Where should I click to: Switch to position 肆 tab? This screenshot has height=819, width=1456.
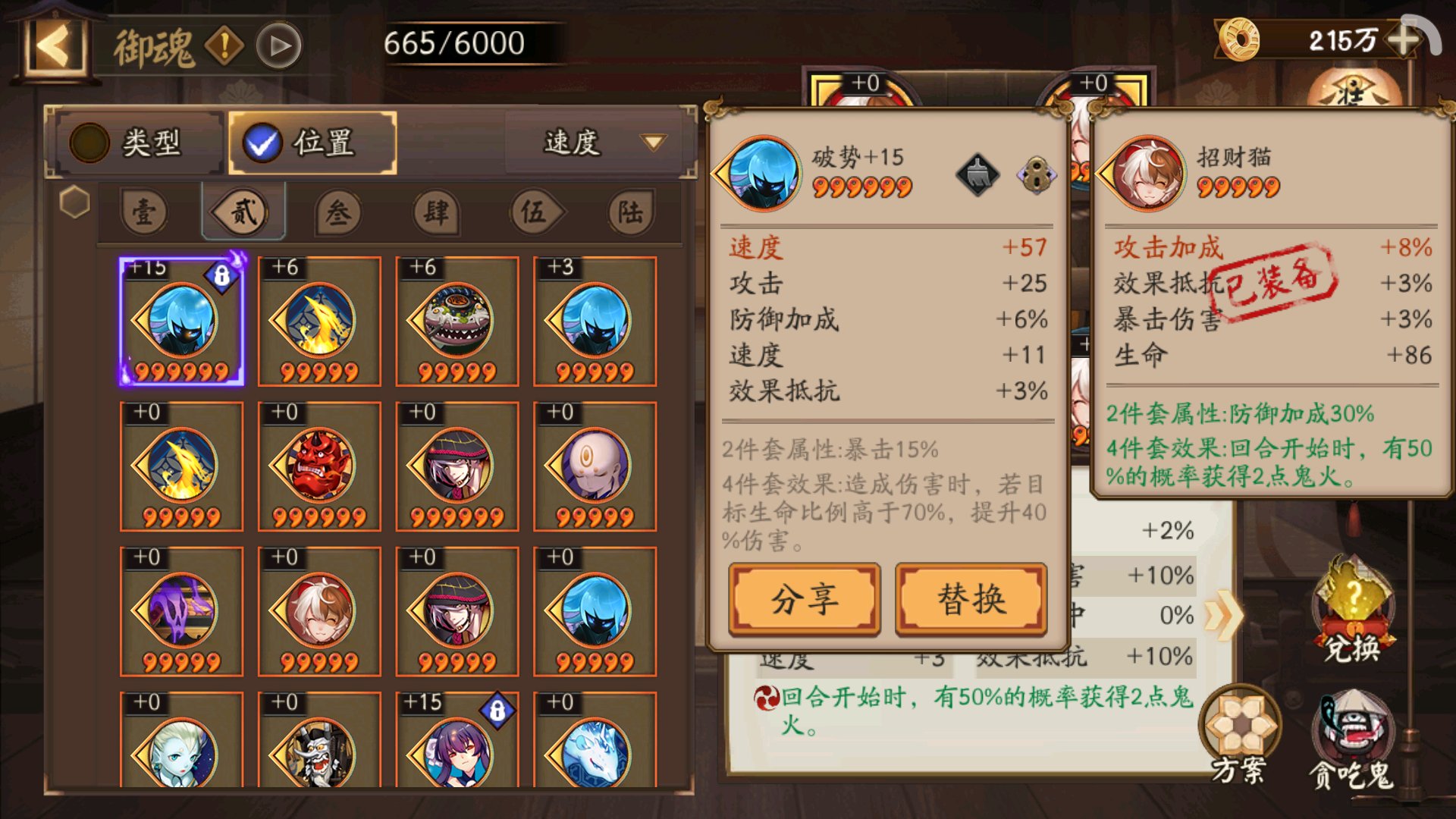coord(436,212)
